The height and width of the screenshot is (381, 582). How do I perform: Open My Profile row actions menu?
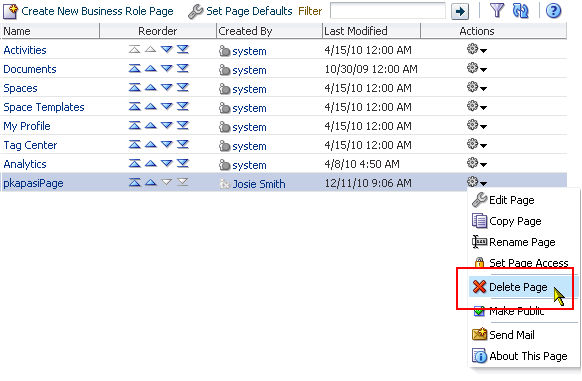(x=477, y=126)
